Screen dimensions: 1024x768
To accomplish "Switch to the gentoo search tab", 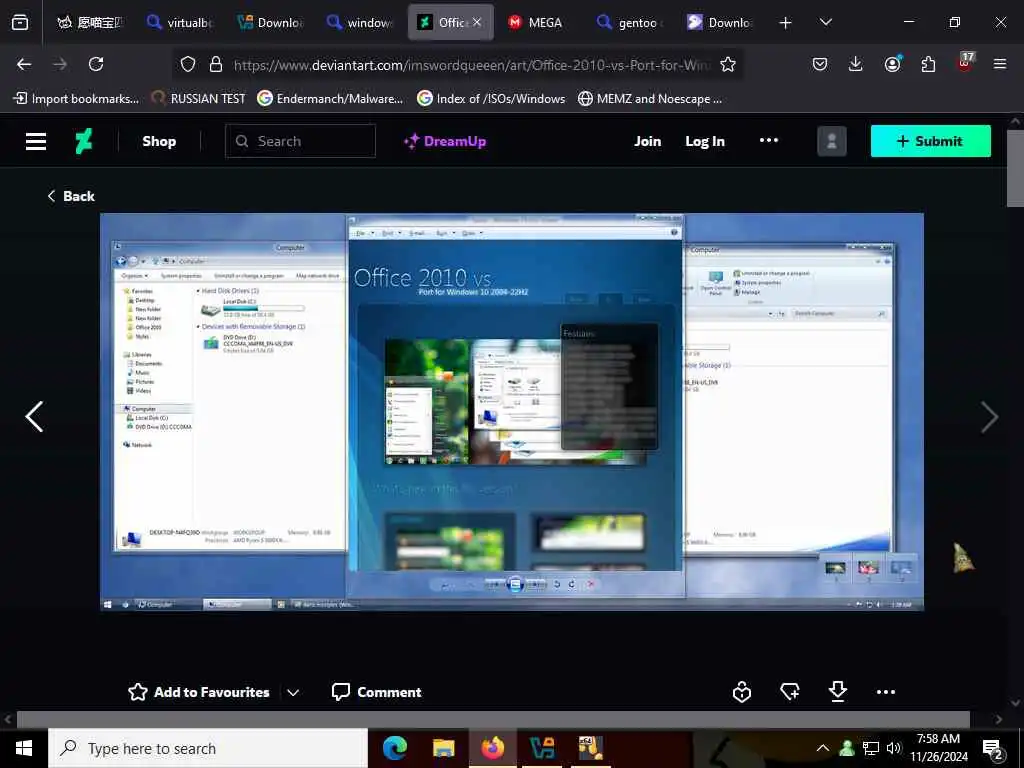I will click(x=630, y=22).
